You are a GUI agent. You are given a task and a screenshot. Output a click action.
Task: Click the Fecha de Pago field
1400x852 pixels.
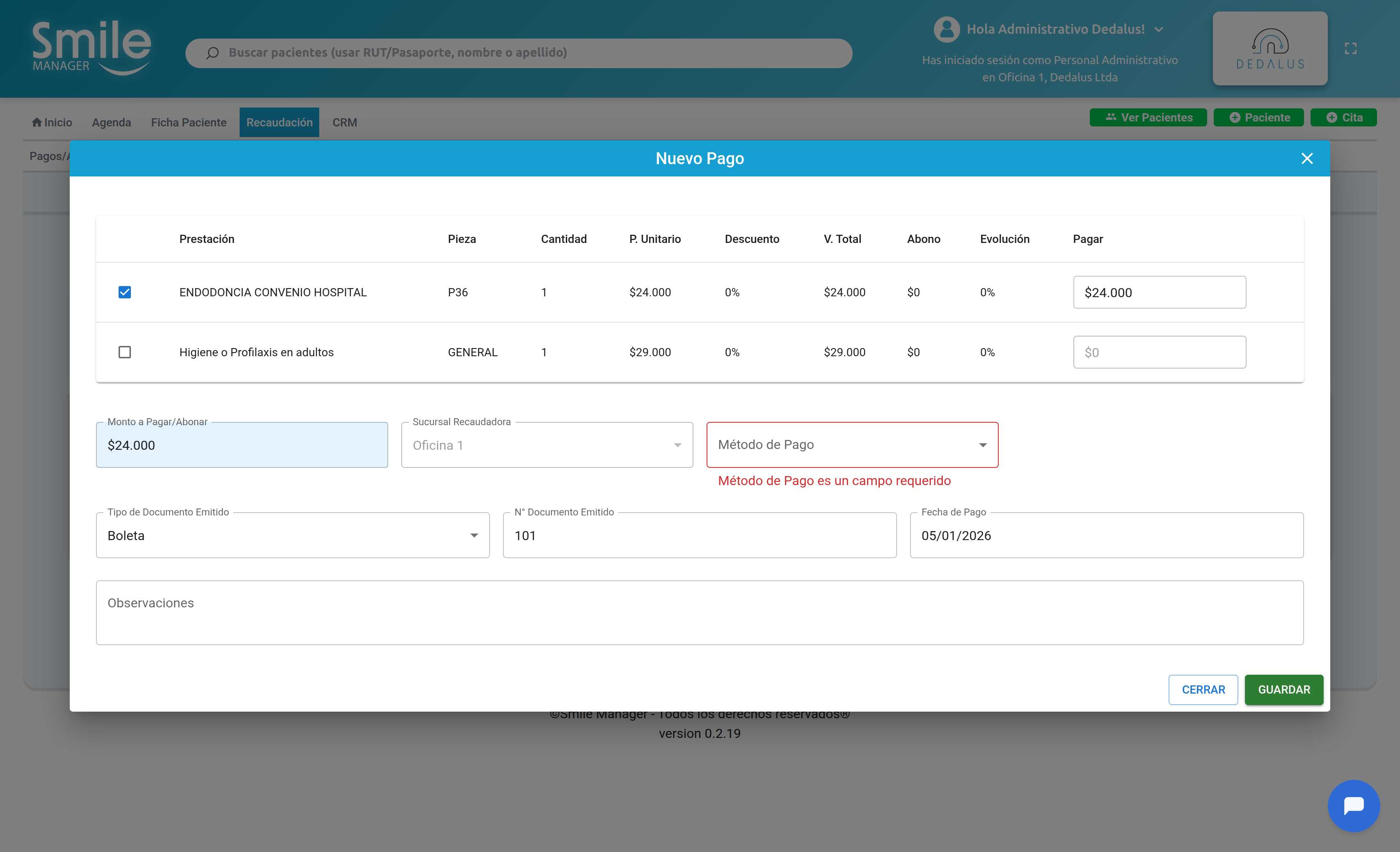pos(1106,536)
